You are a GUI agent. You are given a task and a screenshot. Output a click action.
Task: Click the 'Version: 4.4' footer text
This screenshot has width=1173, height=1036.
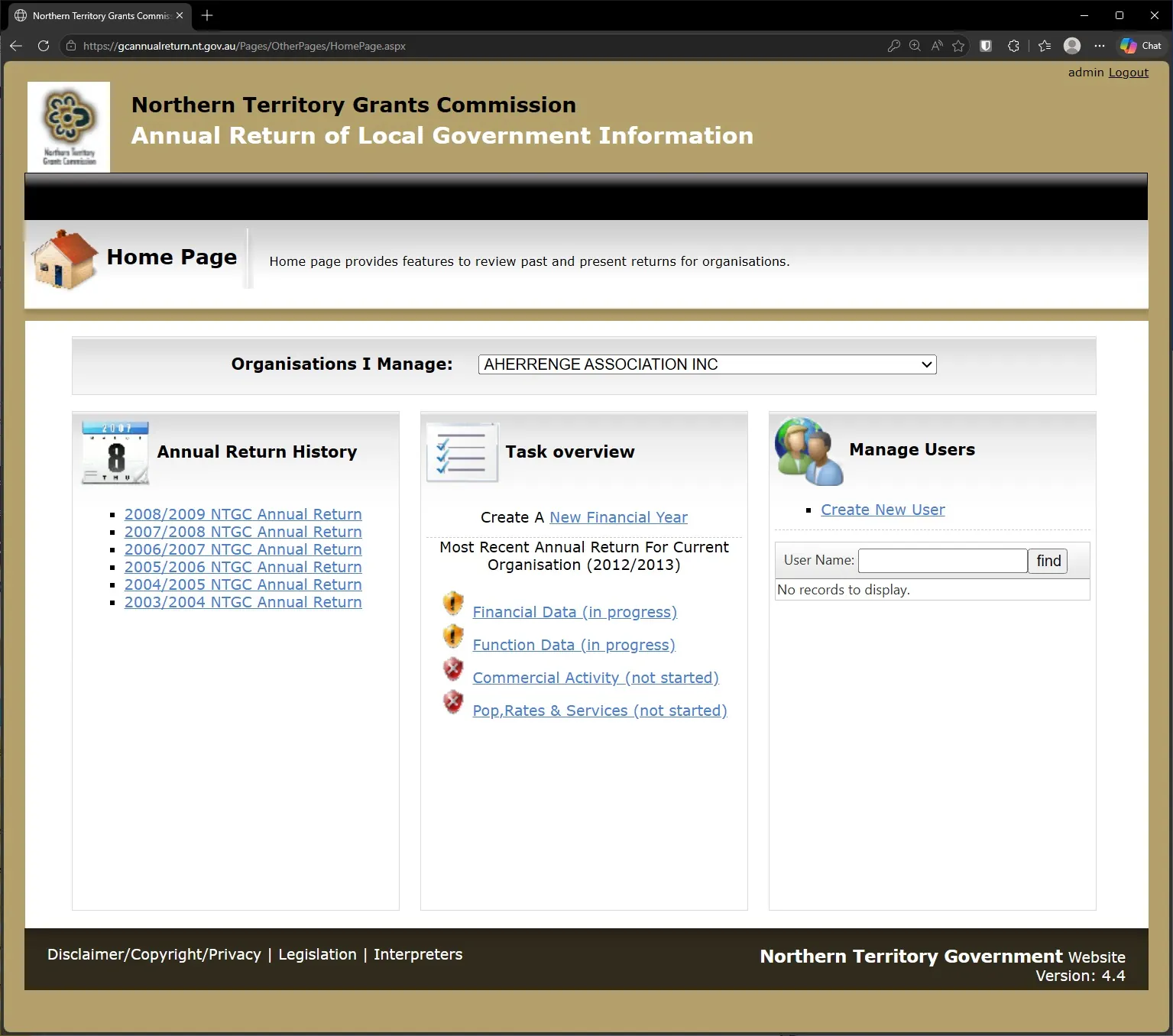[x=1080, y=976]
